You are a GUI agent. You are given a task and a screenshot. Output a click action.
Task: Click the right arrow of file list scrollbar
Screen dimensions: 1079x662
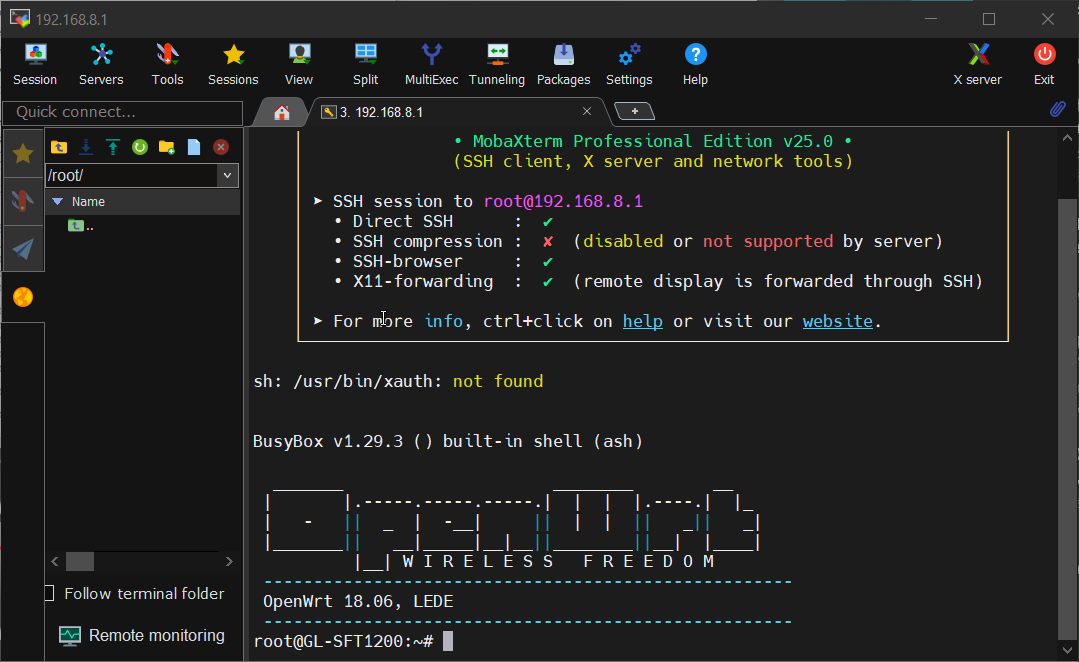point(229,562)
